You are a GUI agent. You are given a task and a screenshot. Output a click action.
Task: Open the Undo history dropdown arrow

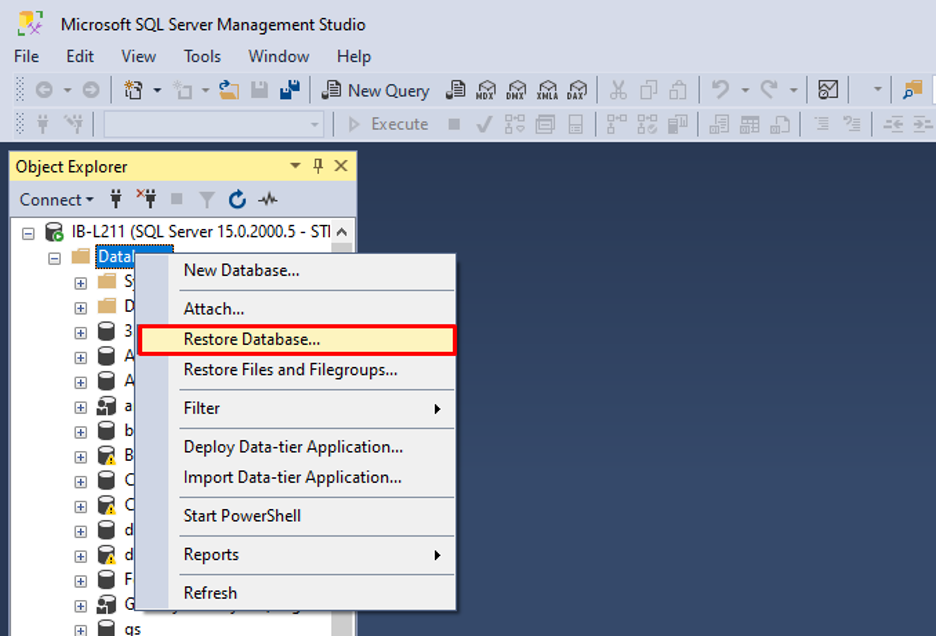[x=745, y=90]
